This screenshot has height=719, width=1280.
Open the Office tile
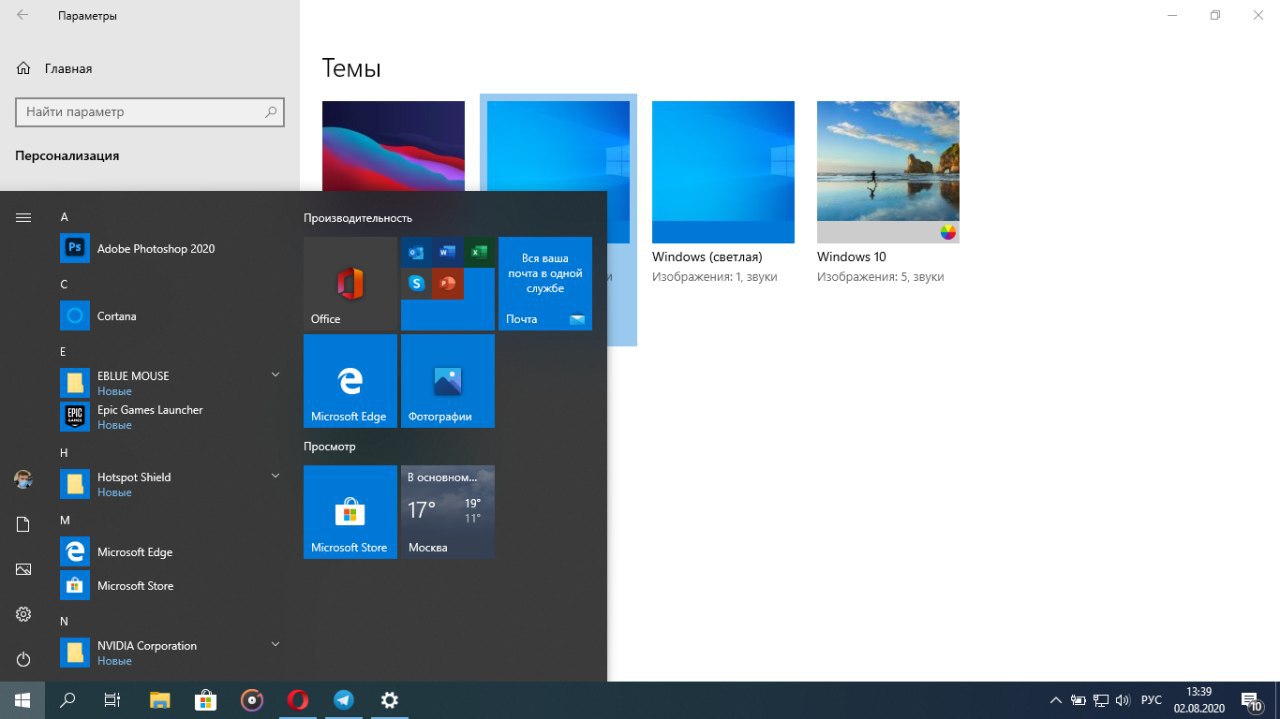tap(350, 284)
